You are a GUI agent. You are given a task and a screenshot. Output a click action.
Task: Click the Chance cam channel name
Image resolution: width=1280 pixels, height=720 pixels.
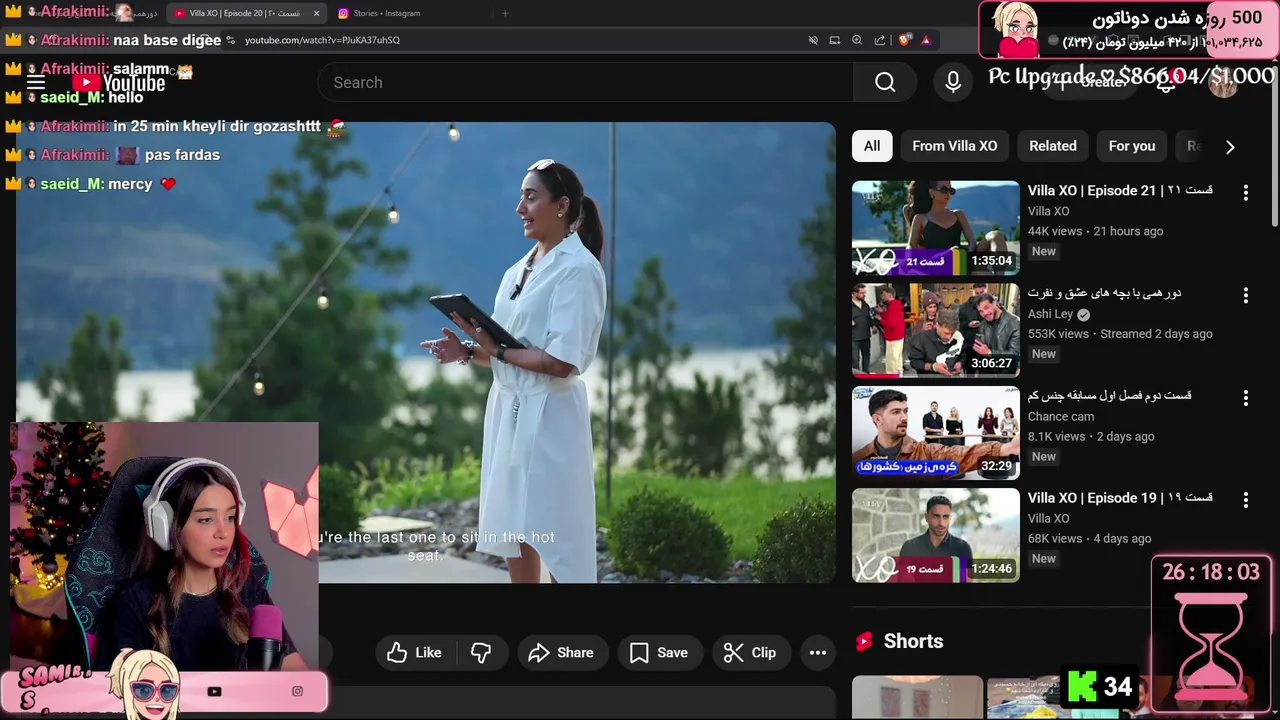tap(1061, 416)
